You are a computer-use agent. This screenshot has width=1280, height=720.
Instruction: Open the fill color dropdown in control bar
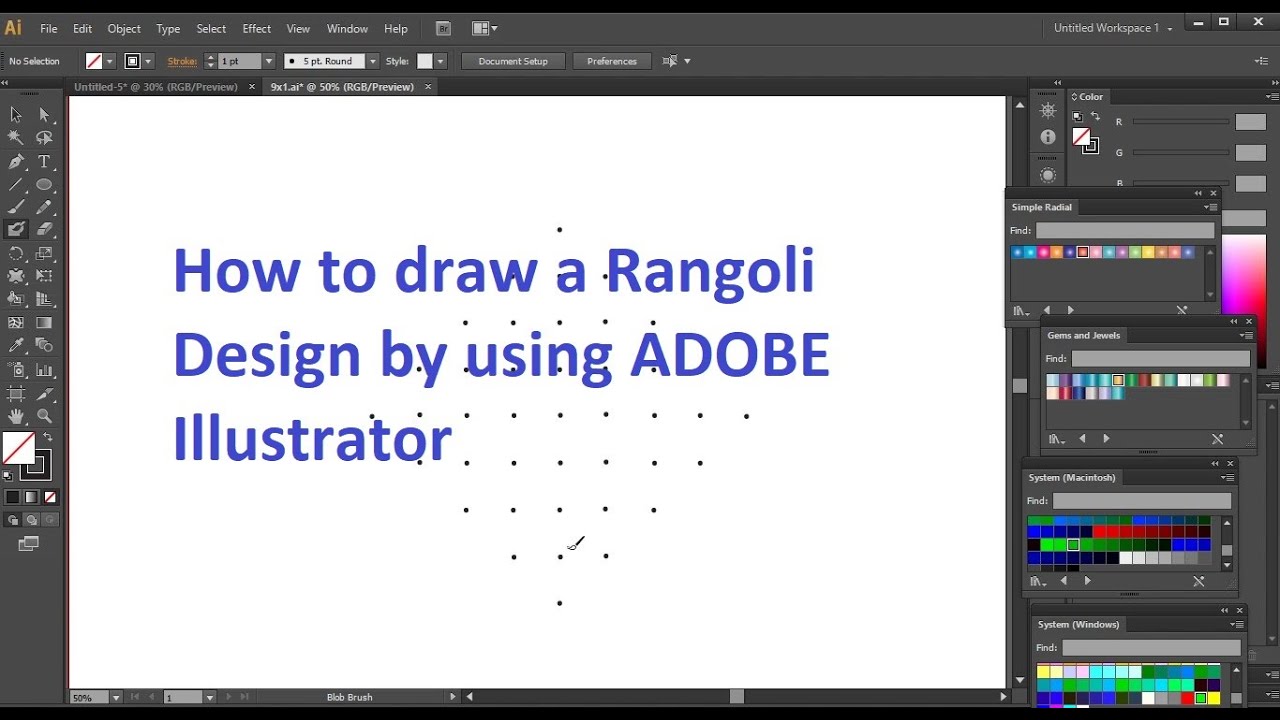(109, 61)
